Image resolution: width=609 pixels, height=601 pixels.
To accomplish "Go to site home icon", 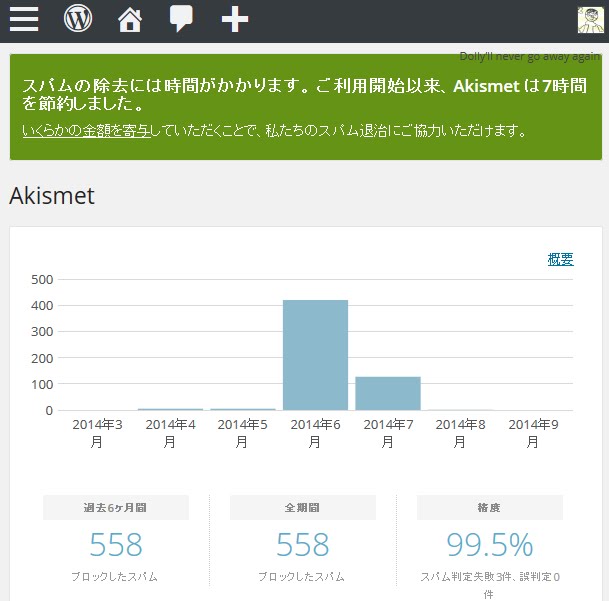I will pos(130,19).
